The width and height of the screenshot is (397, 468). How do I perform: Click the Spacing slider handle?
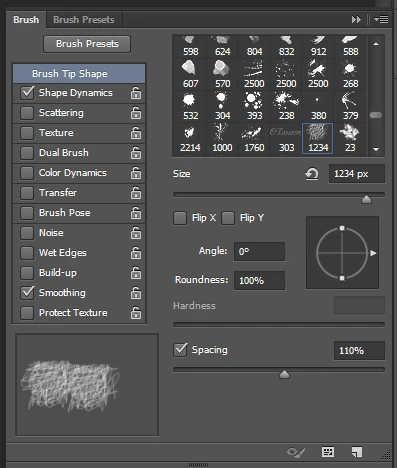284,374
